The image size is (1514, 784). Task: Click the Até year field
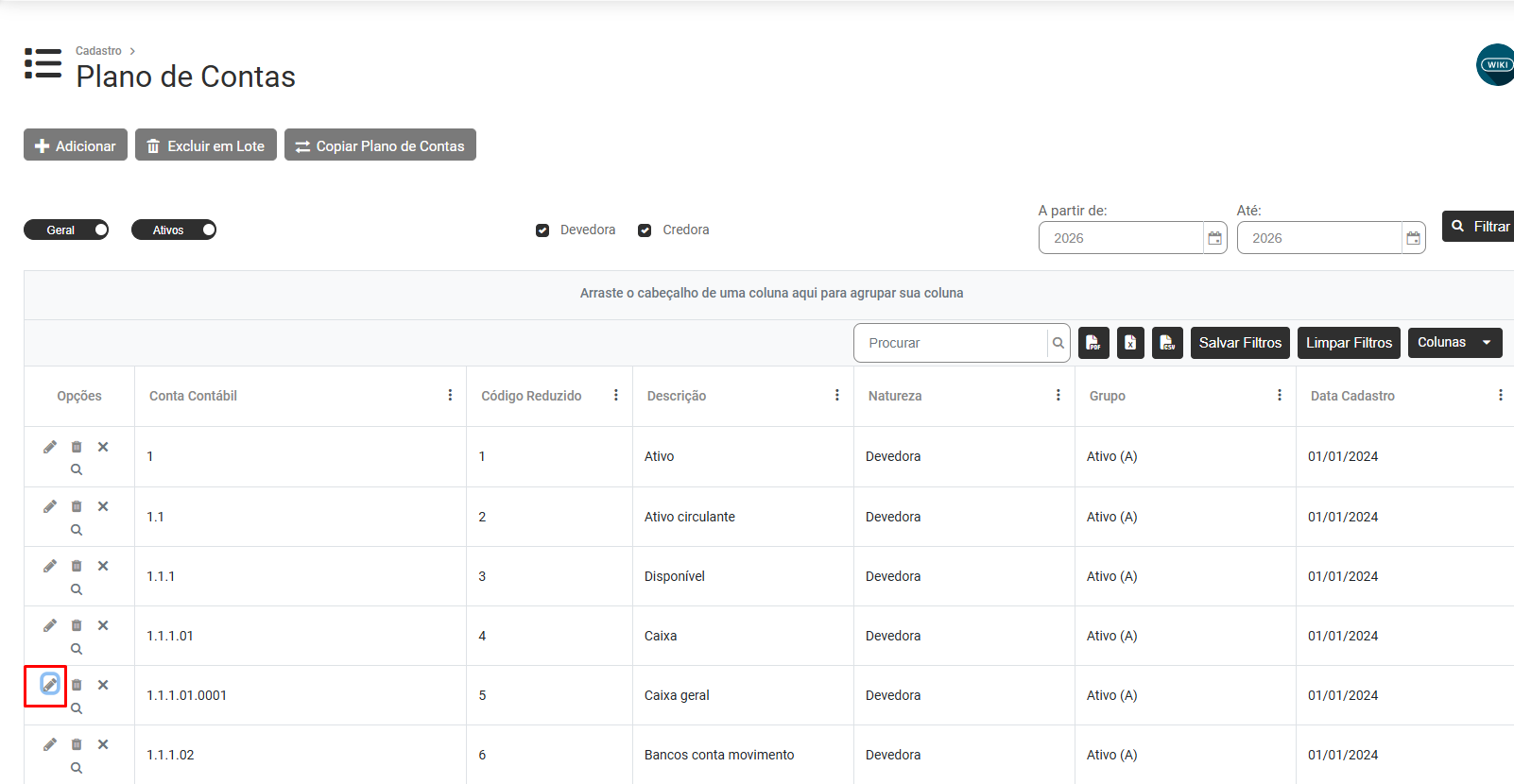click(1319, 238)
